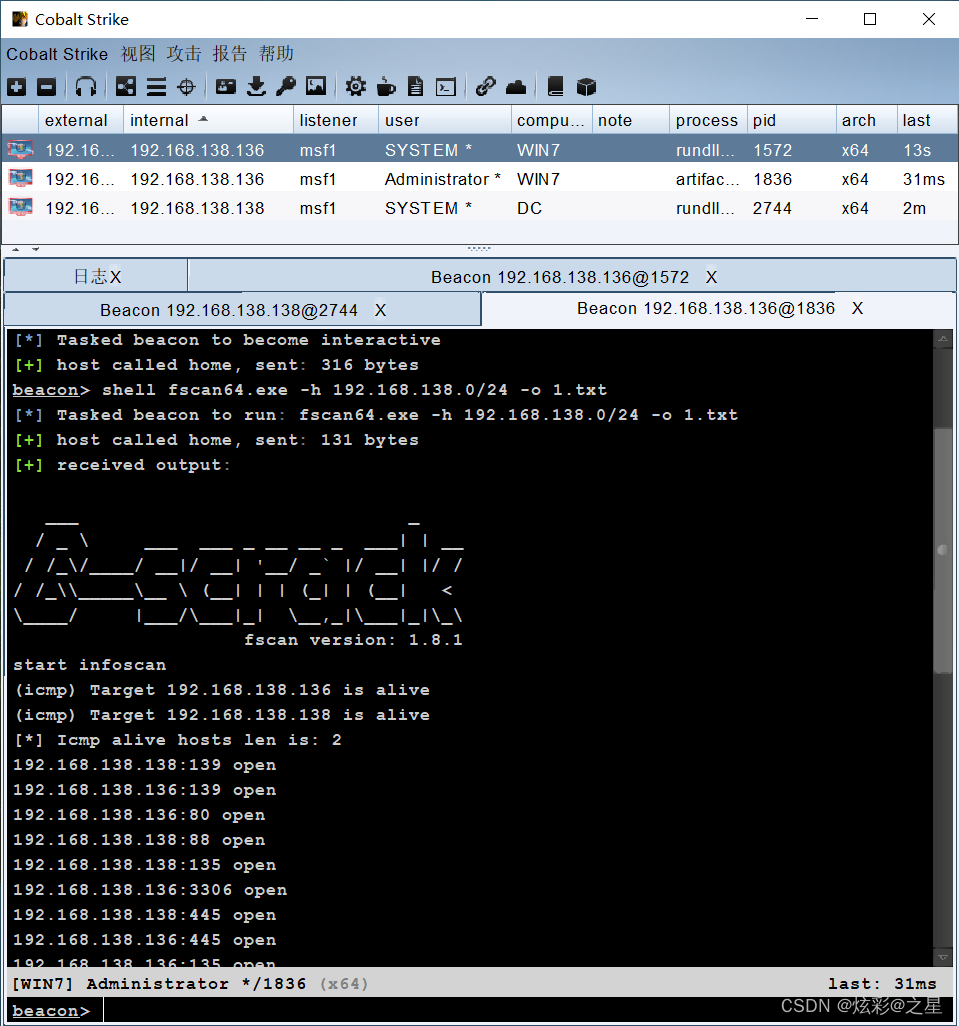Screen dimensions: 959x1026
Task: Switch to pivot graph view icon
Action: 126,86
